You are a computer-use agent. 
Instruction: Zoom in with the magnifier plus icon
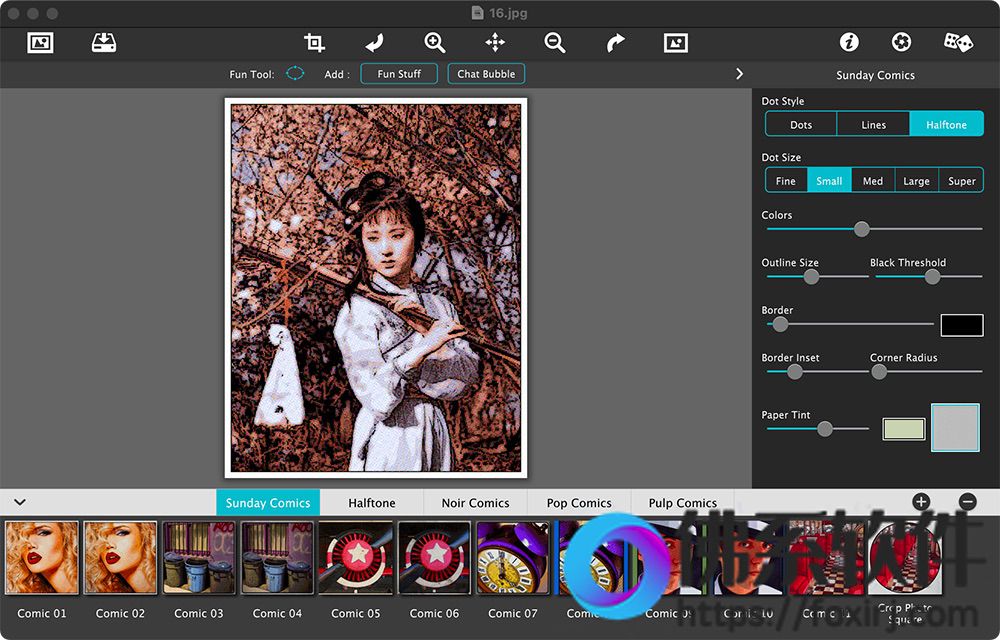(435, 42)
